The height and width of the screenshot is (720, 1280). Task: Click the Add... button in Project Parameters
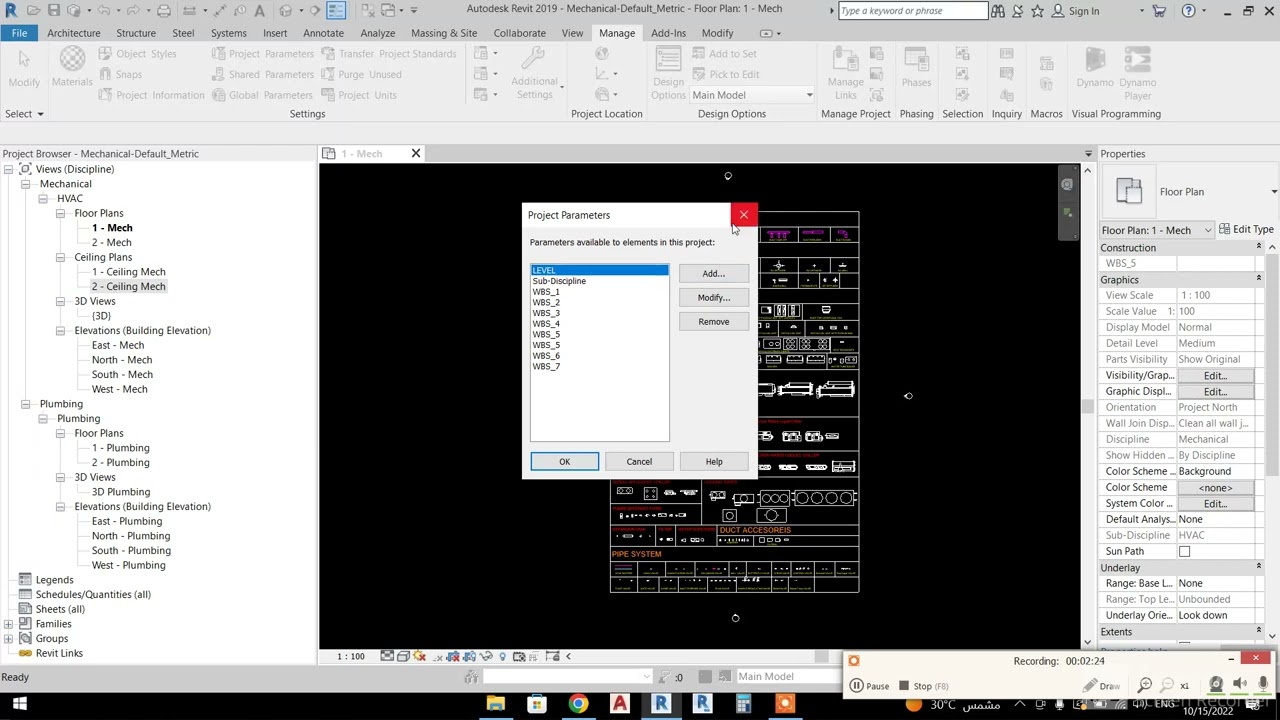click(x=713, y=273)
